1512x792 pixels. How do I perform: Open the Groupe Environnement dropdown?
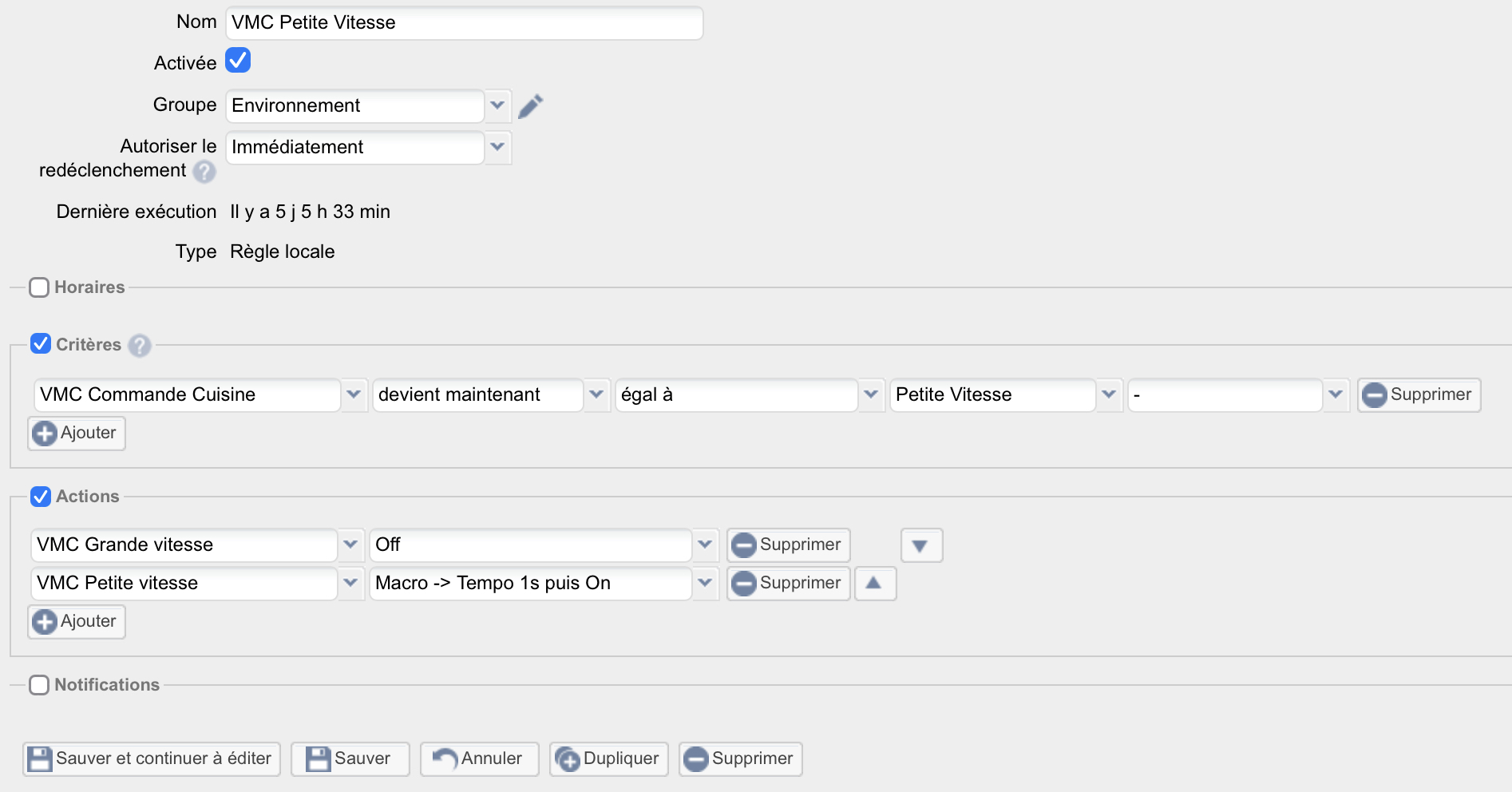coord(497,106)
